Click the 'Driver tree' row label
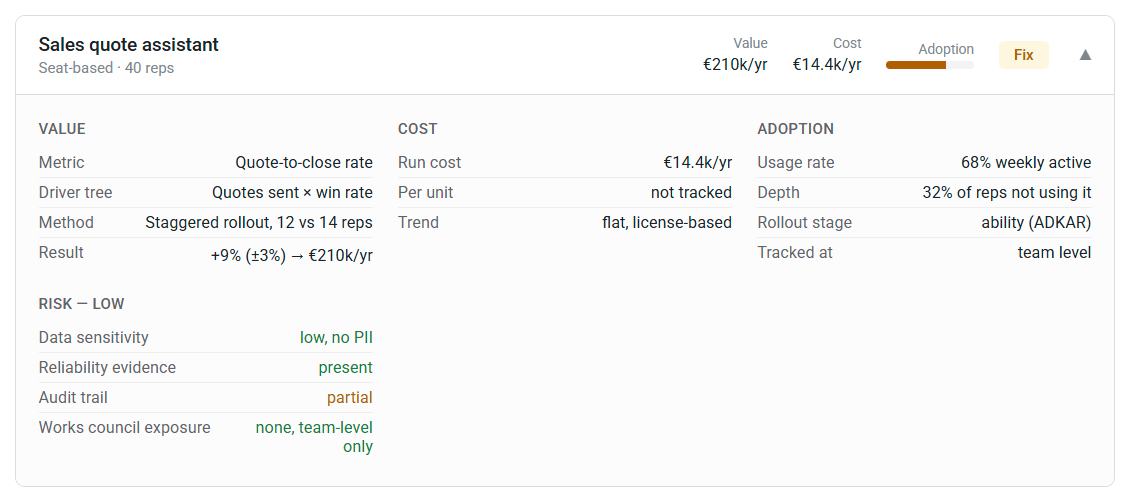 pos(76,193)
